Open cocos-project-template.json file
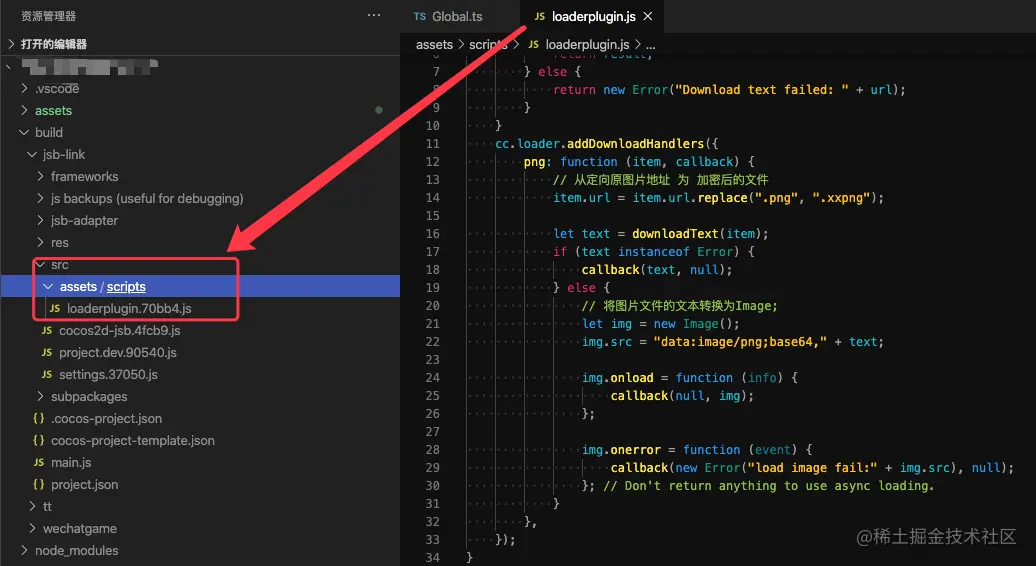Viewport: 1036px width, 566px height. pos(133,441)
